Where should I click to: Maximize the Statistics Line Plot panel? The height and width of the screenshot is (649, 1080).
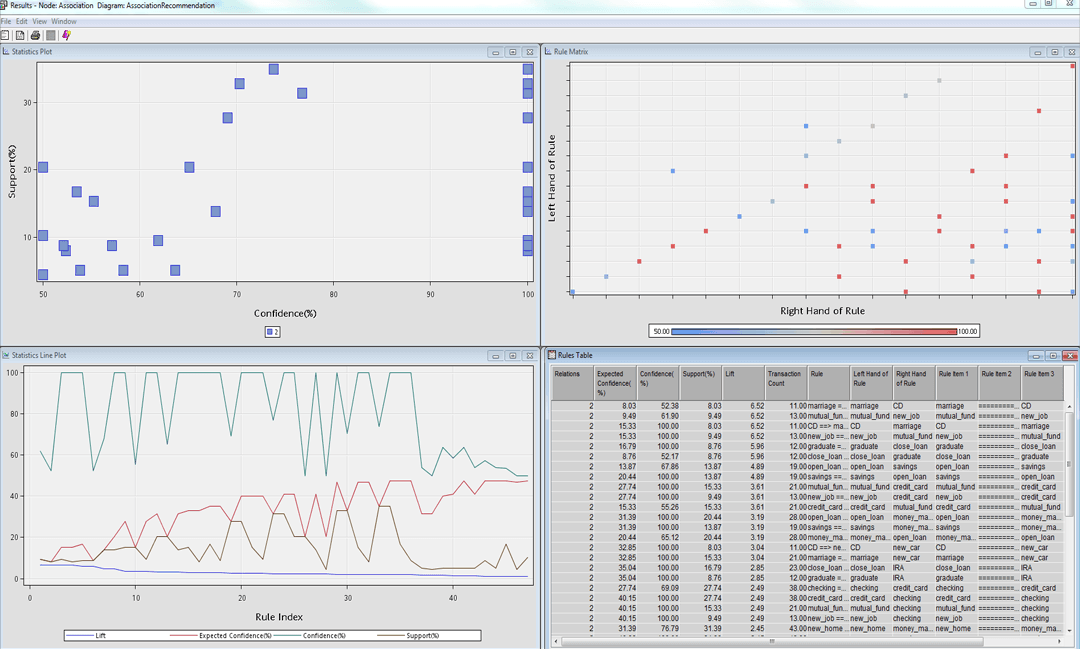(512, 356)
